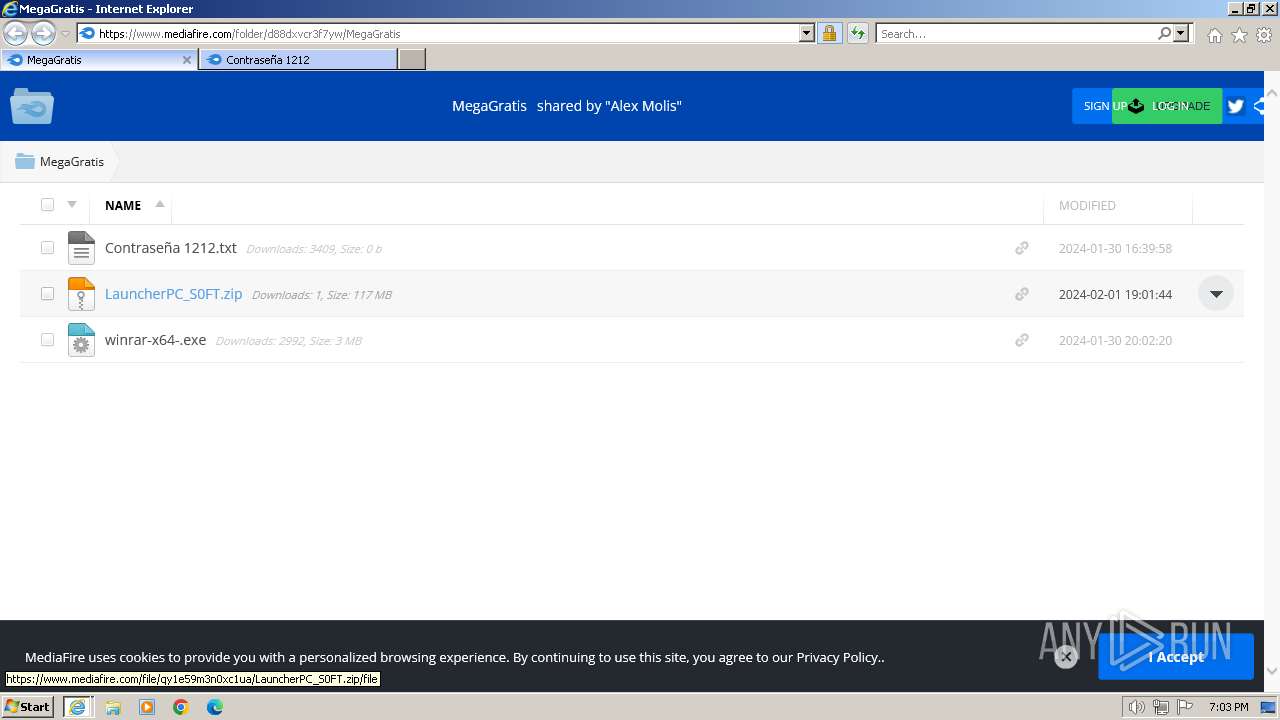Click the taskbar clock 7:03 PM

[1229, 707]
